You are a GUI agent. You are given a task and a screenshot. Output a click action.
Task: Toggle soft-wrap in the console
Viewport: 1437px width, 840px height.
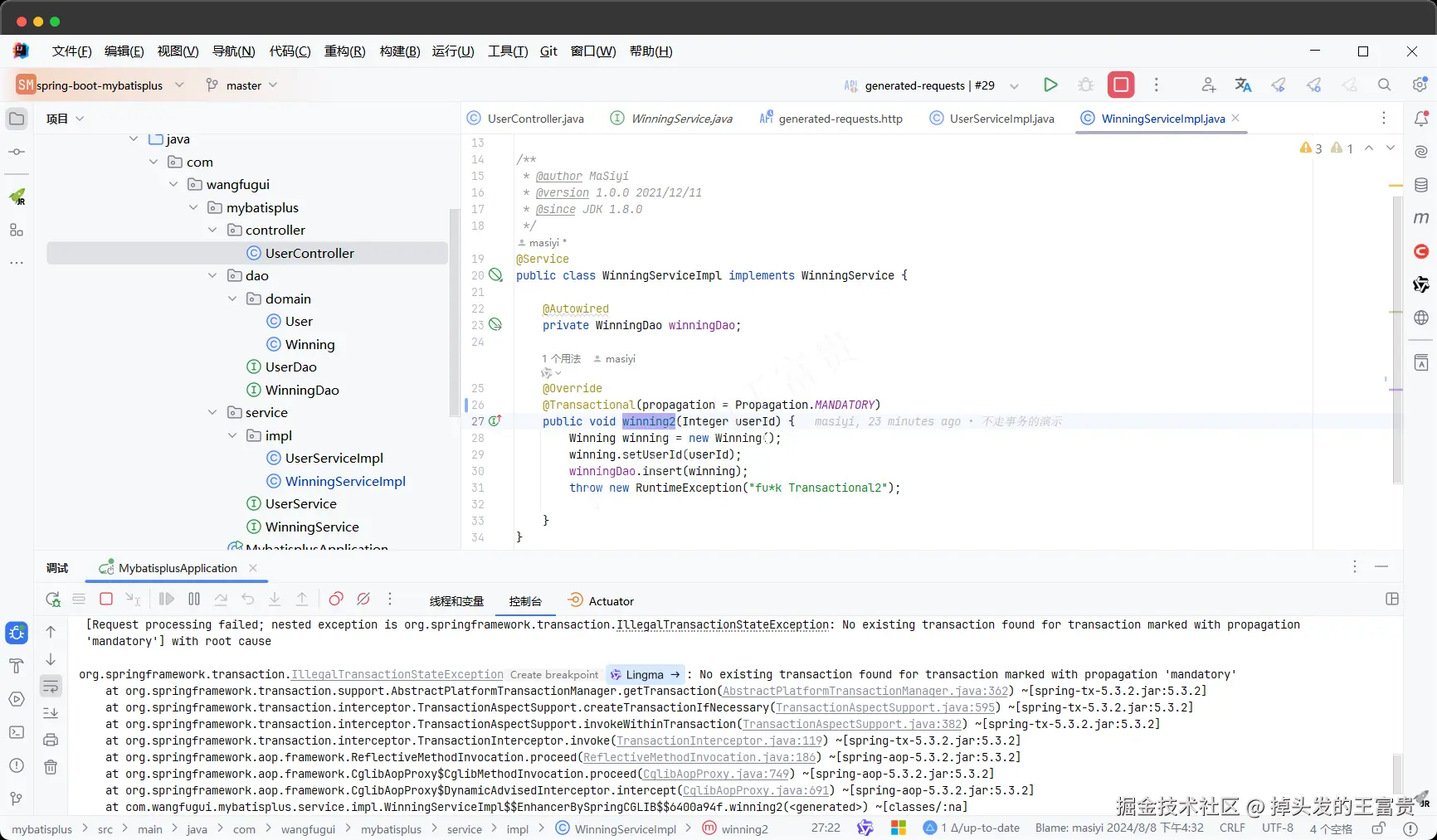(51, 686)
